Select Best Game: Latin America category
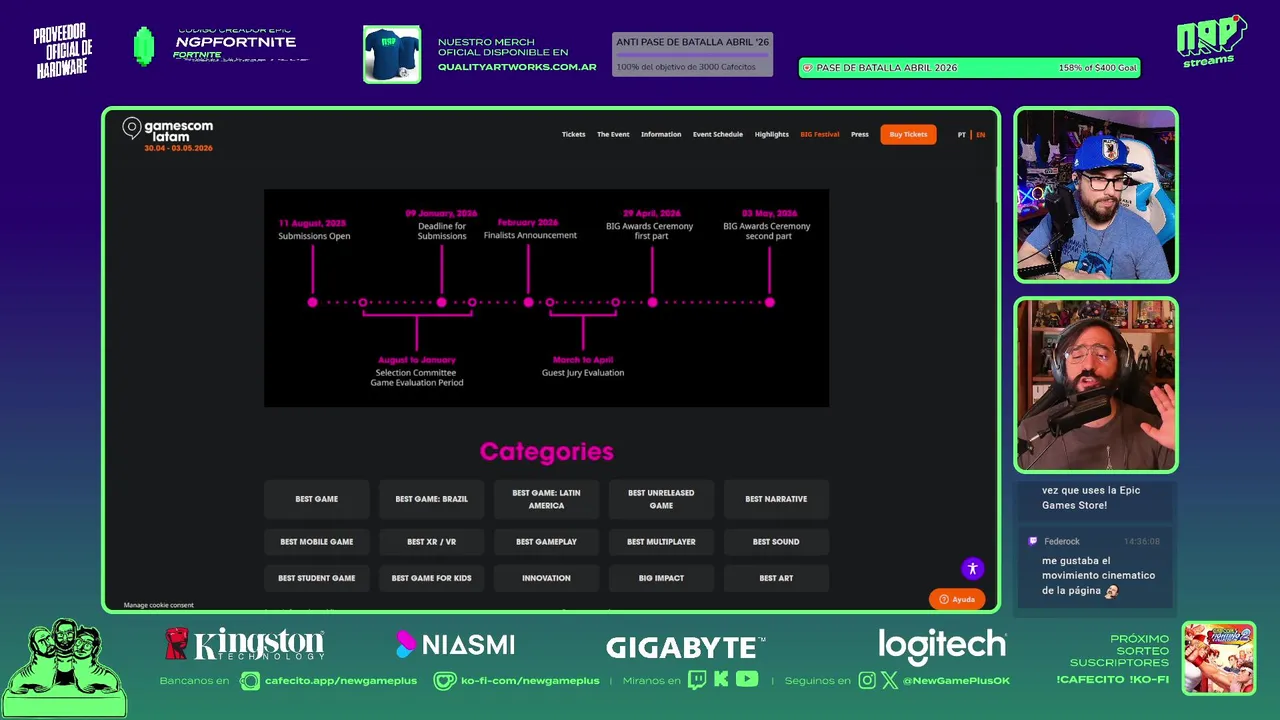1280x720 pixels. 546,499
